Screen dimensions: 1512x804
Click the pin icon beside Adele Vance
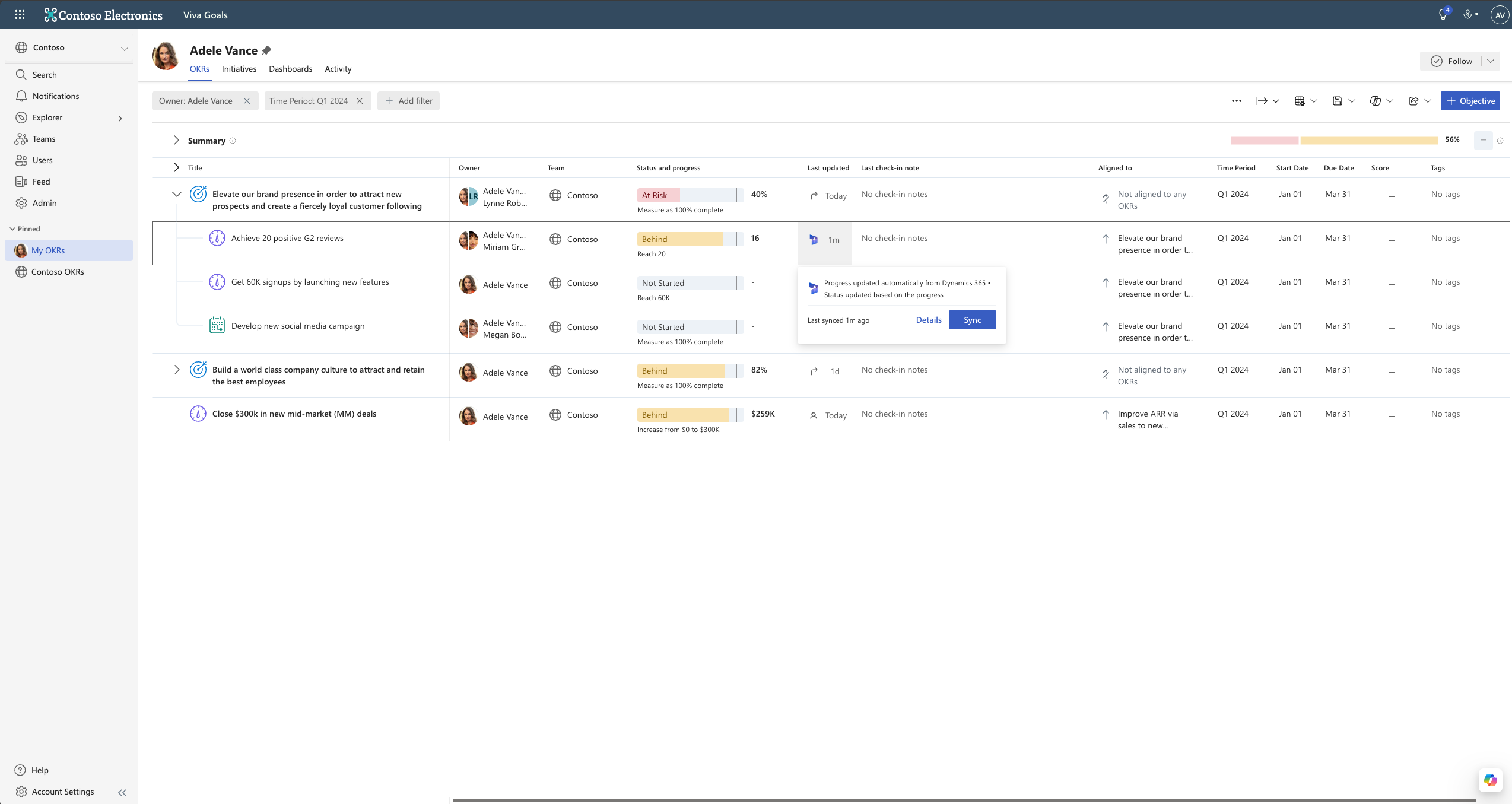click(x=266, y=50)
